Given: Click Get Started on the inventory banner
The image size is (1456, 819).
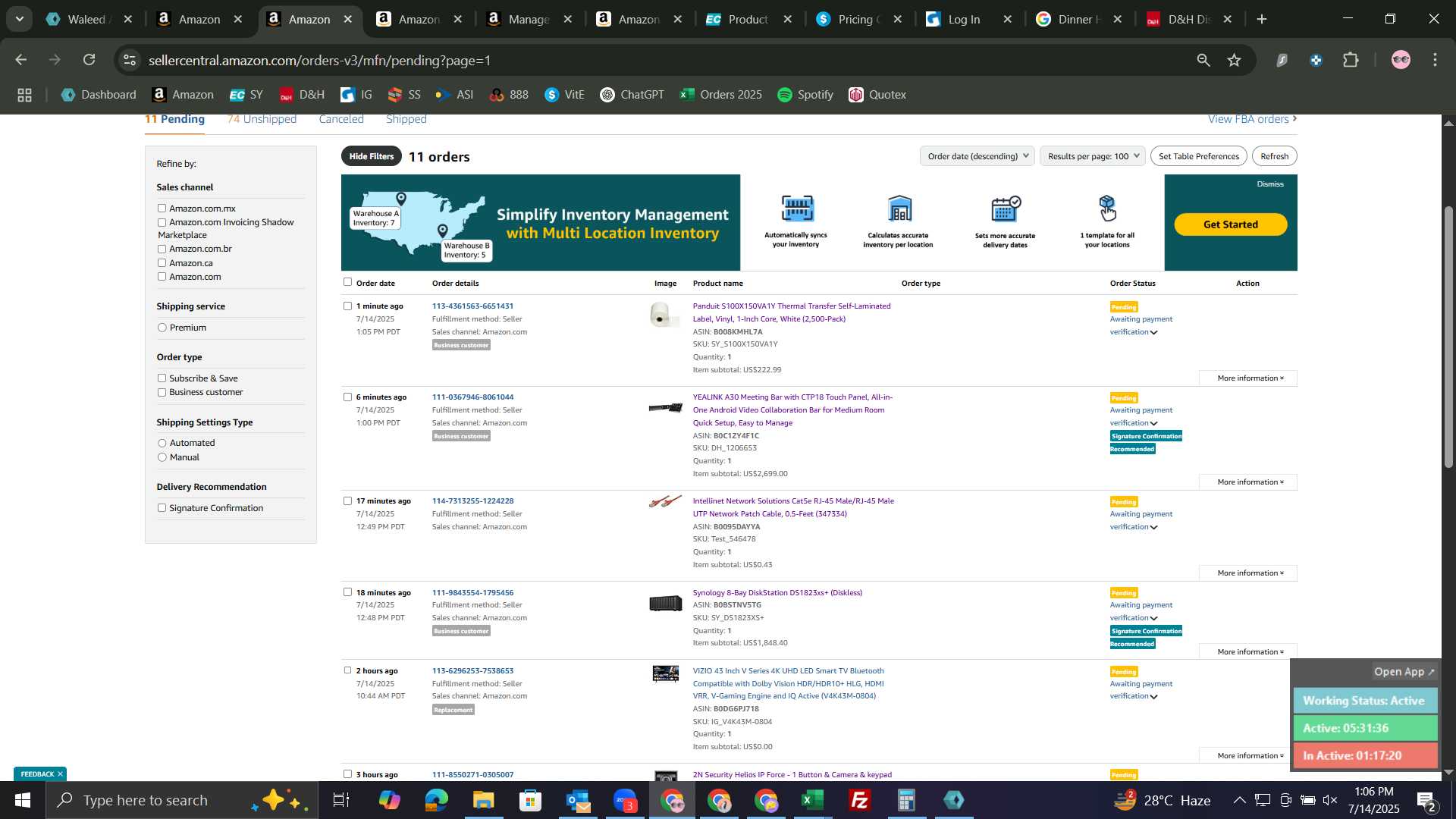Looking at the screenshot, I should point(1230,224).
